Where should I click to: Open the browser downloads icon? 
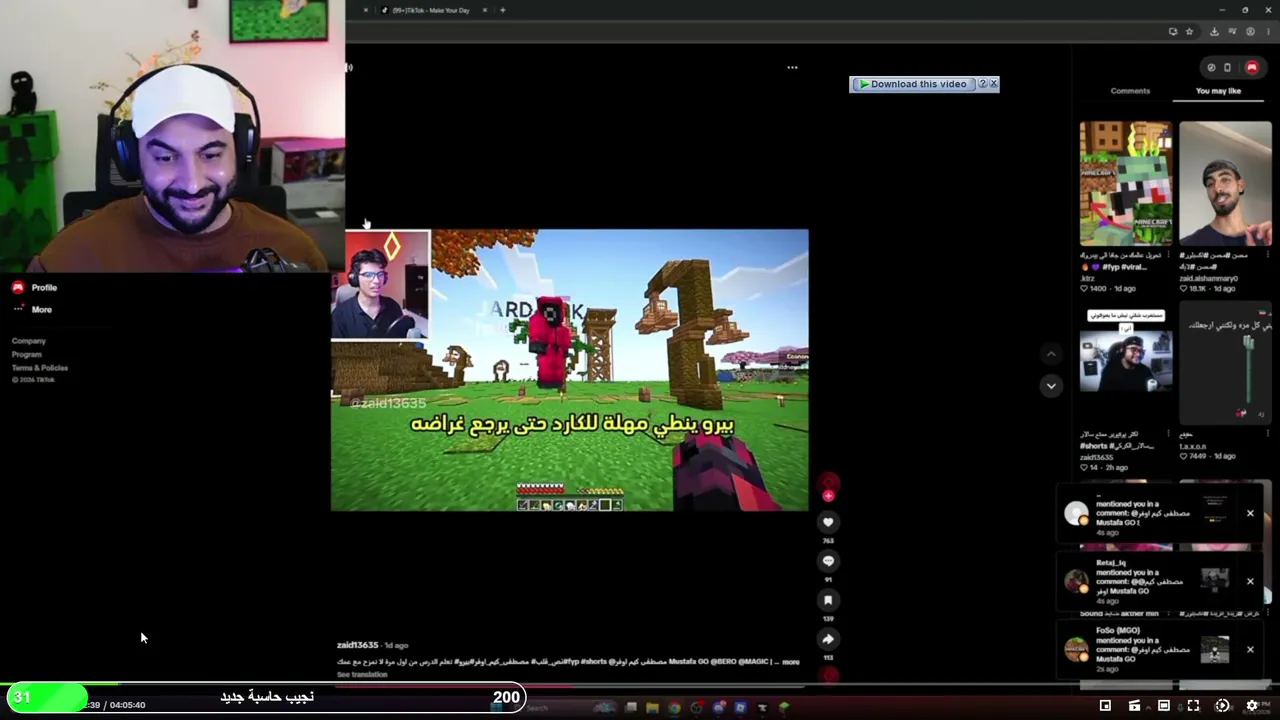(x=1214, y=32)
